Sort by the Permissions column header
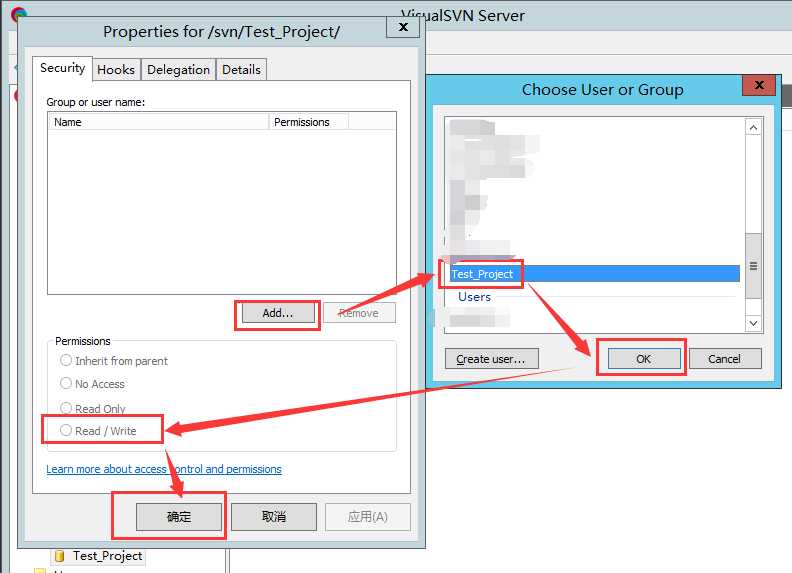792x573 pixels. pyautogui.click(x=309, y=122)
